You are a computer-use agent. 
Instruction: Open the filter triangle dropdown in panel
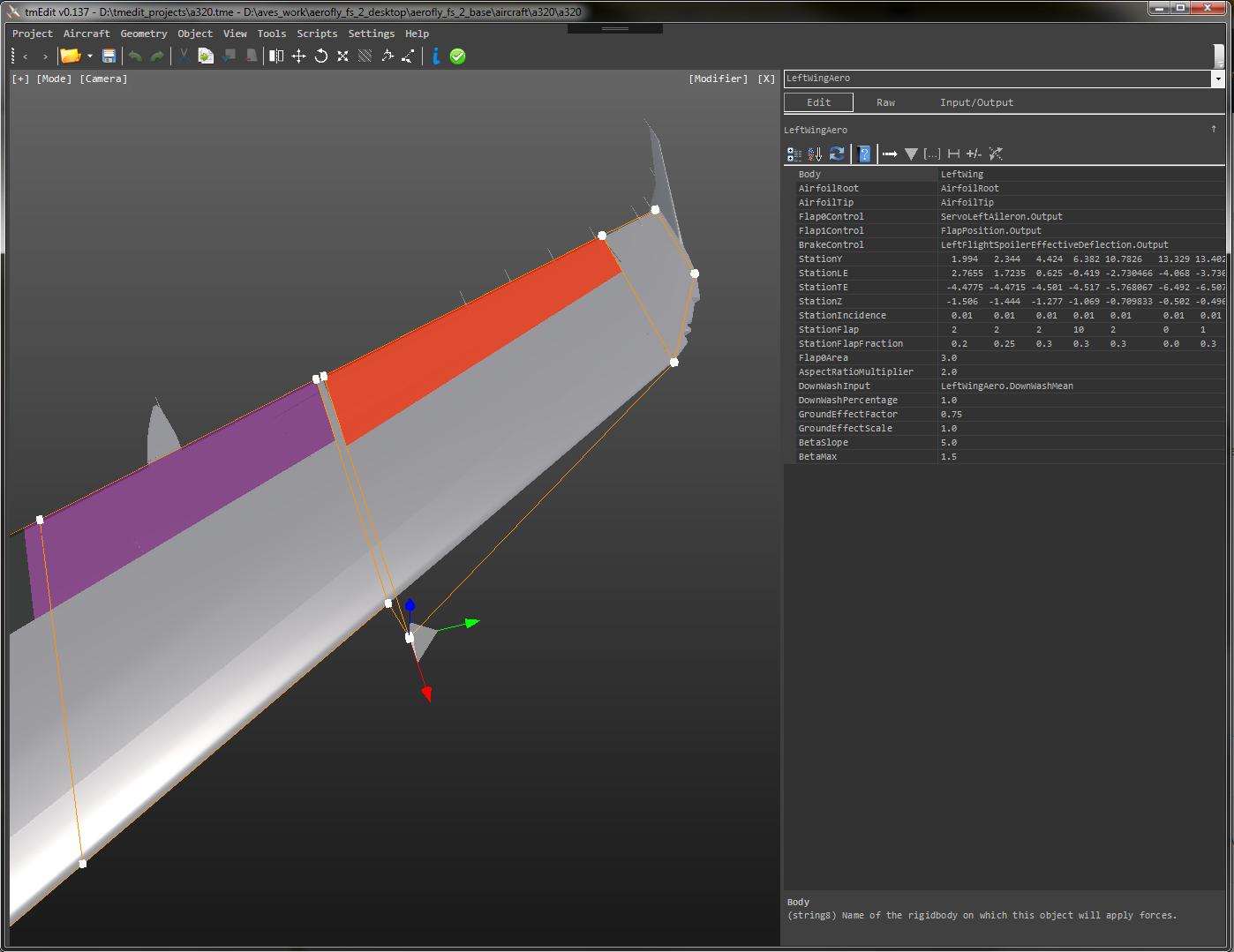[x=911, y=154]
